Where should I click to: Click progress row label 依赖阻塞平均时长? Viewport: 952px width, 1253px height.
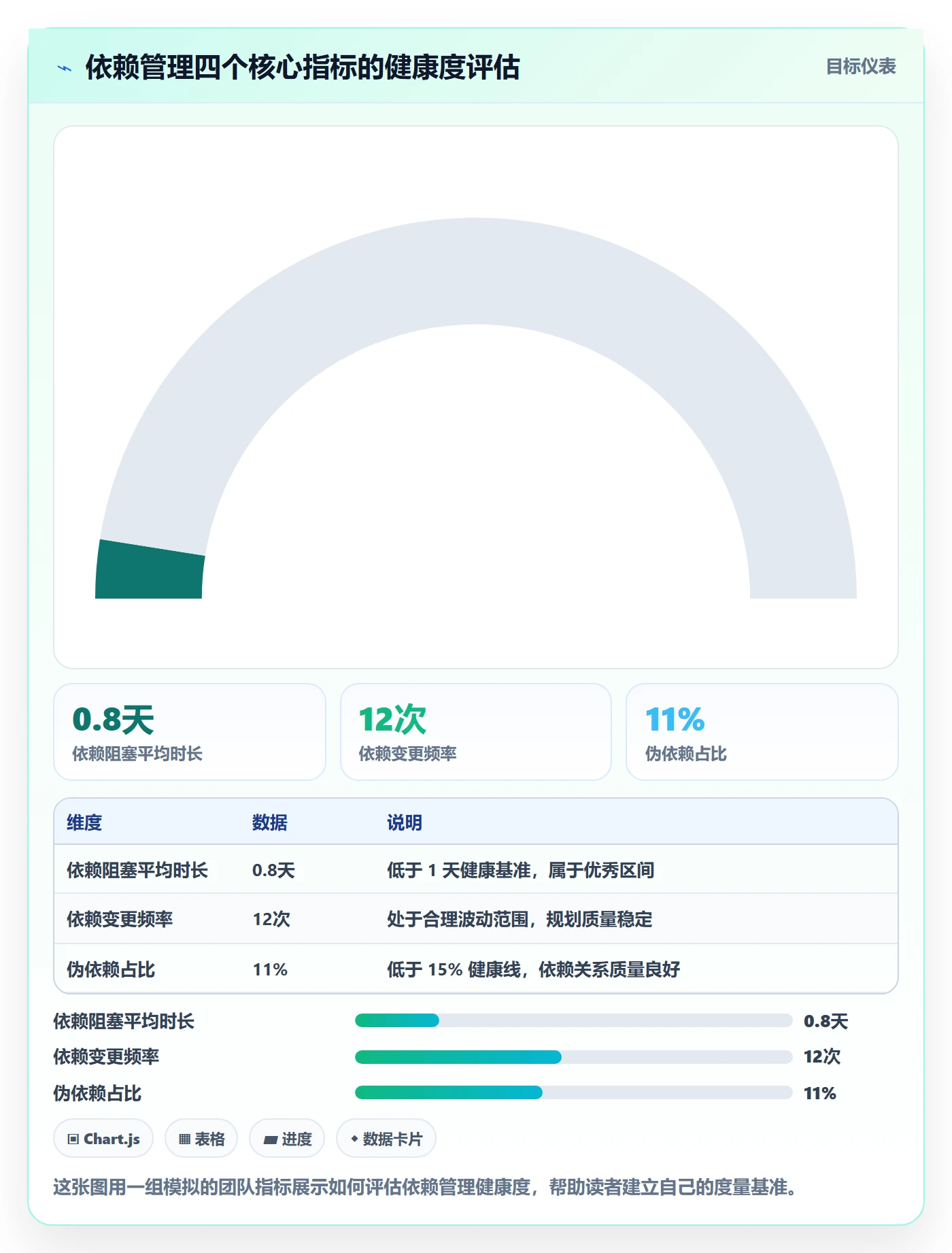(x=124, y=1021)
